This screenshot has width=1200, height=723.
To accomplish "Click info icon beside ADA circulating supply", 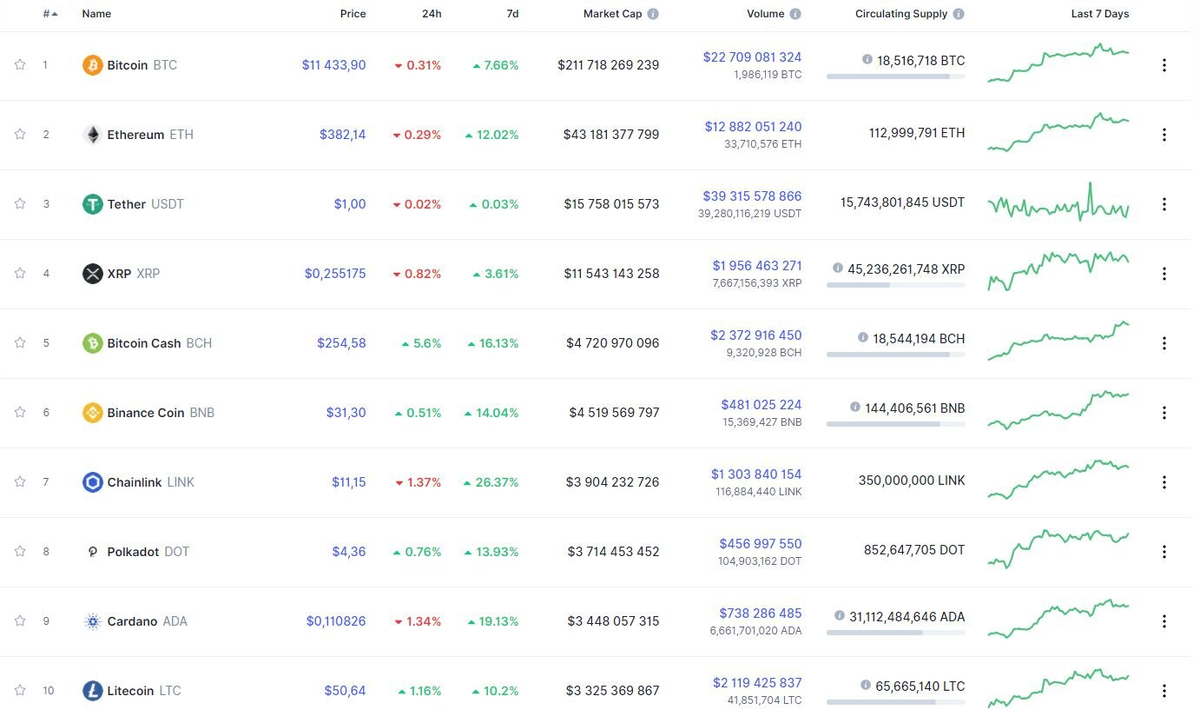I will [x=839, y=616].
